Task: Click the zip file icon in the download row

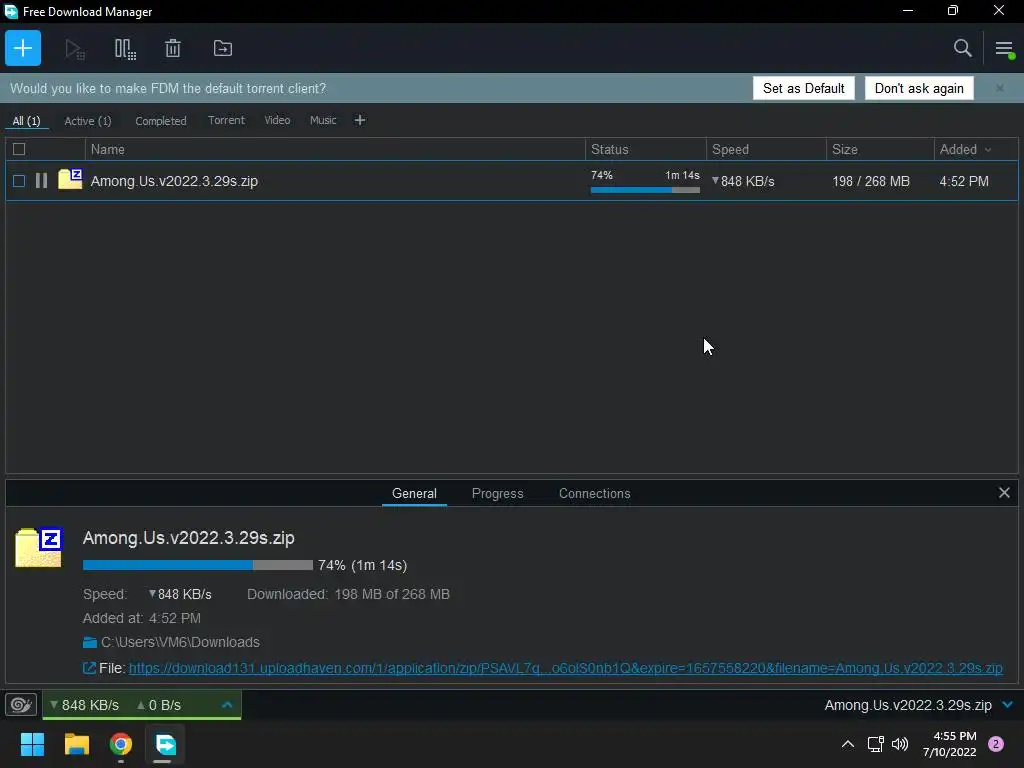Action: [70, 179]
